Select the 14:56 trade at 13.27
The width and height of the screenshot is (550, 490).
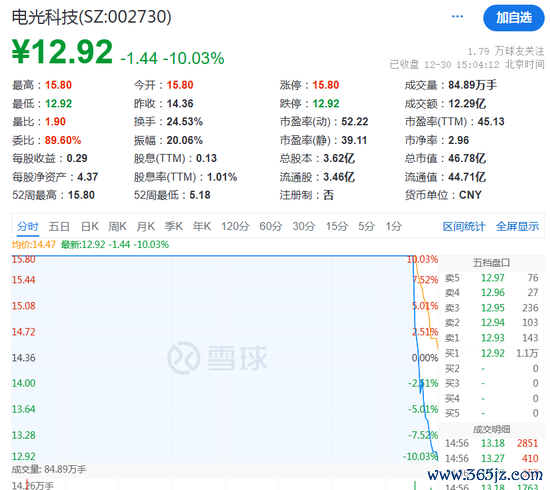point(491,458)
